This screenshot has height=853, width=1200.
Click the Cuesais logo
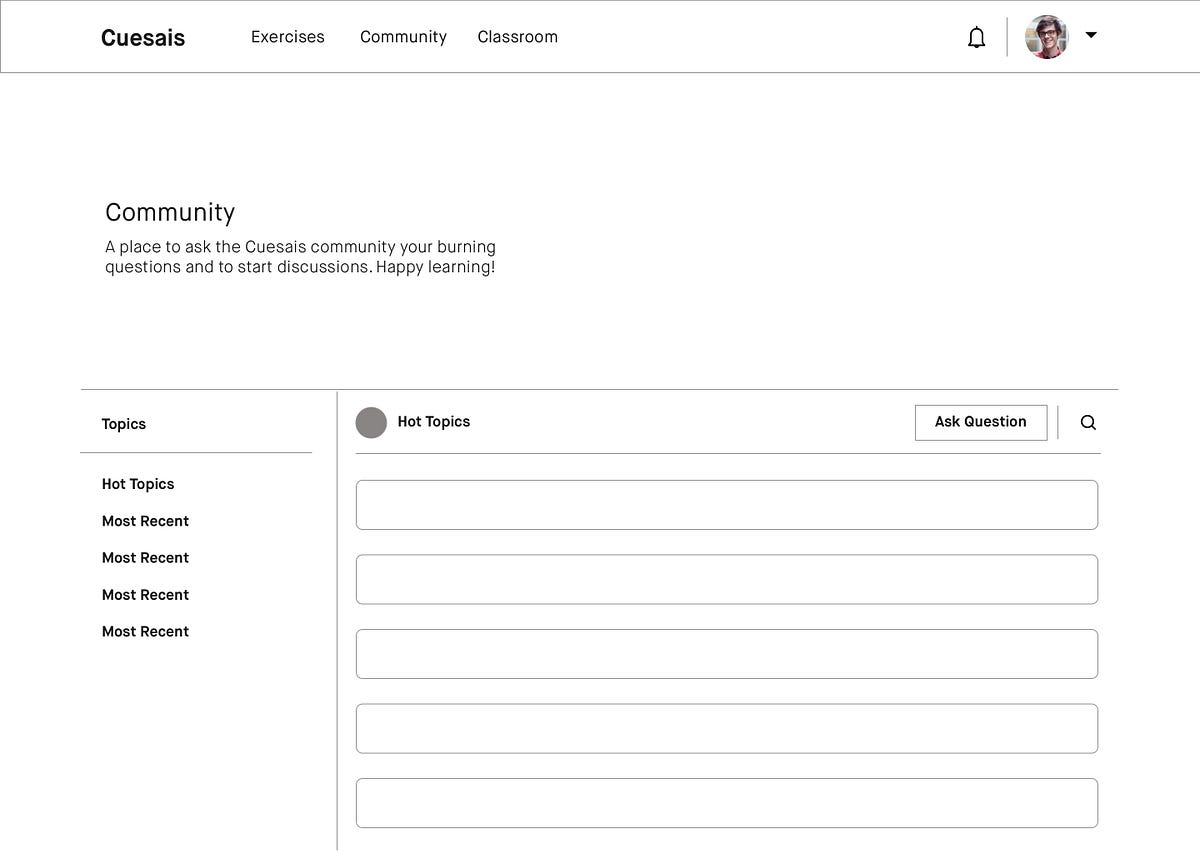tap(143, 38)
